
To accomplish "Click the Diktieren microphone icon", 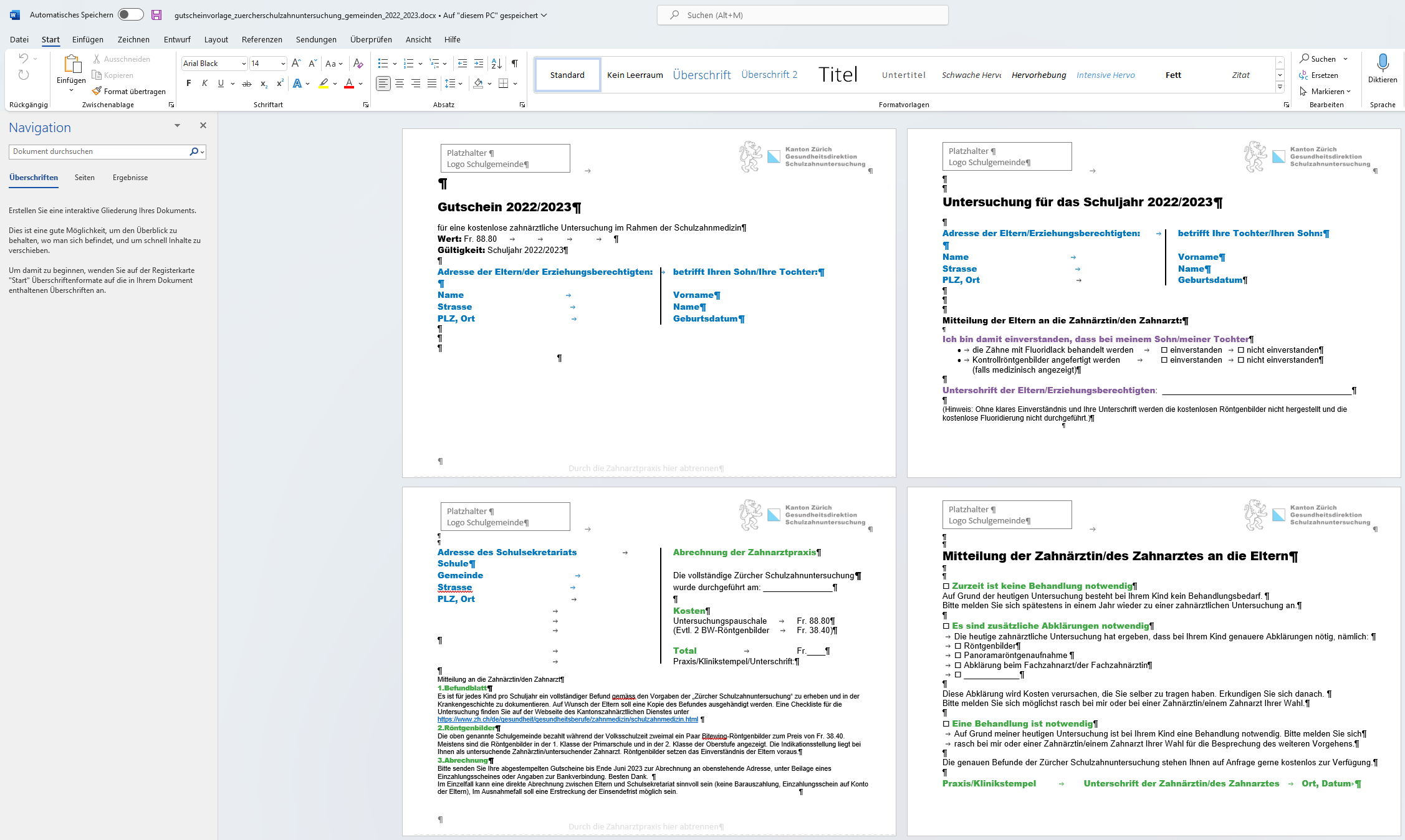I will click(x=1383, y=62).
